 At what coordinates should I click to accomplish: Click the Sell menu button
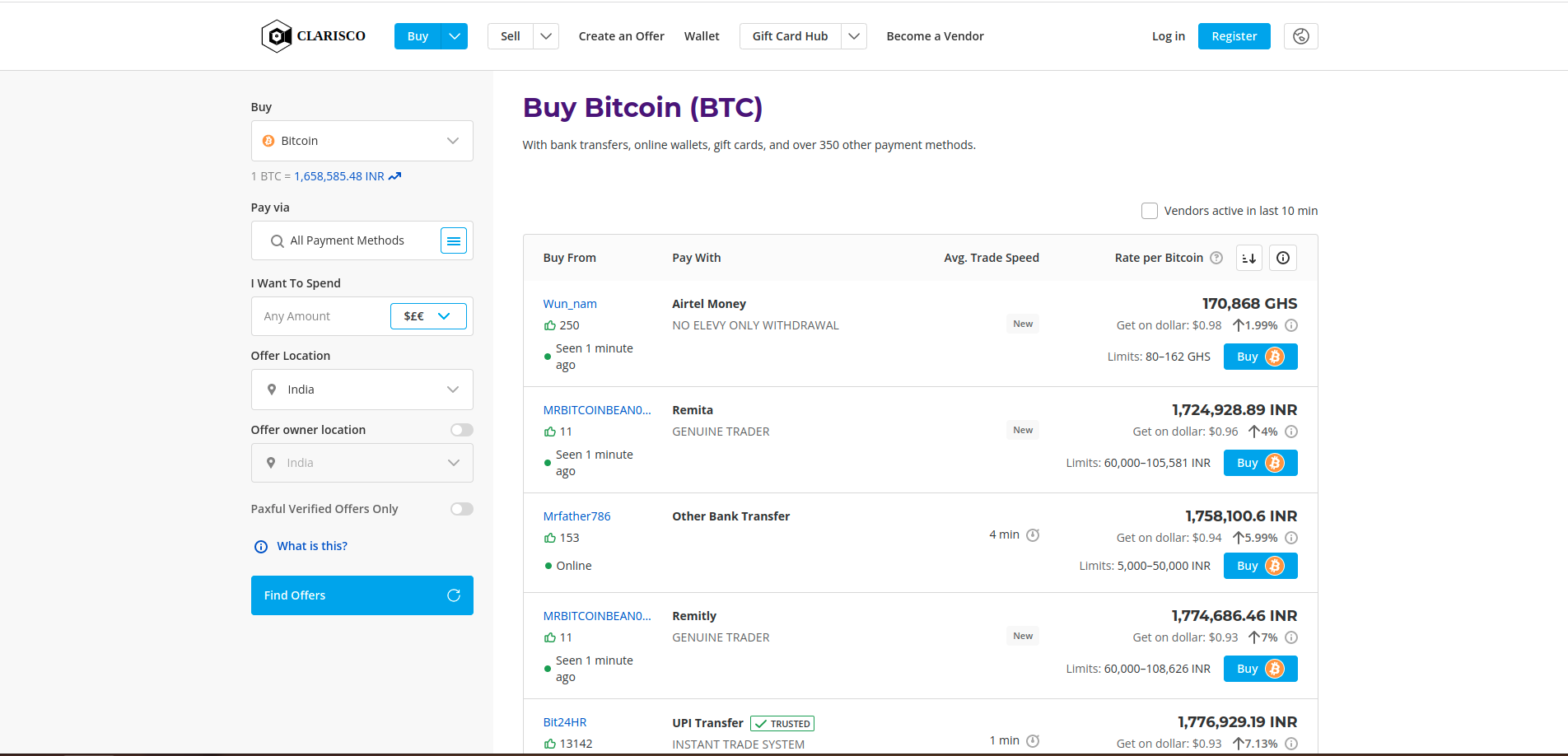point(511,36)
